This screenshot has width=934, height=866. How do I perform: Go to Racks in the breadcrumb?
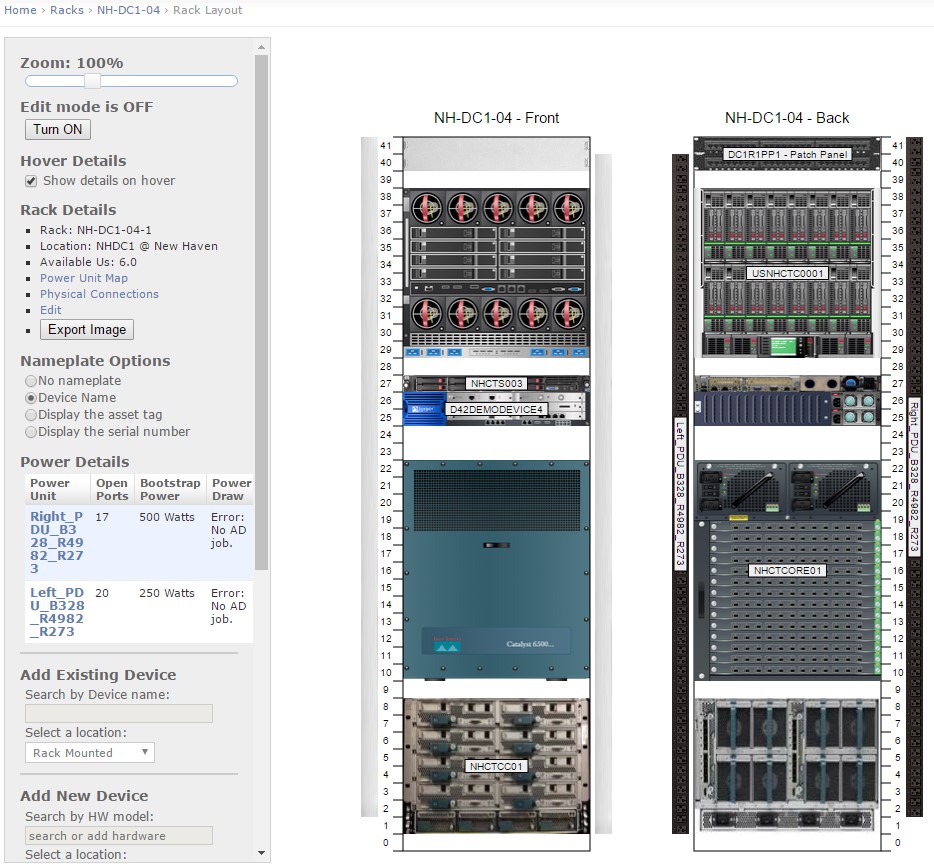point(67,10)
